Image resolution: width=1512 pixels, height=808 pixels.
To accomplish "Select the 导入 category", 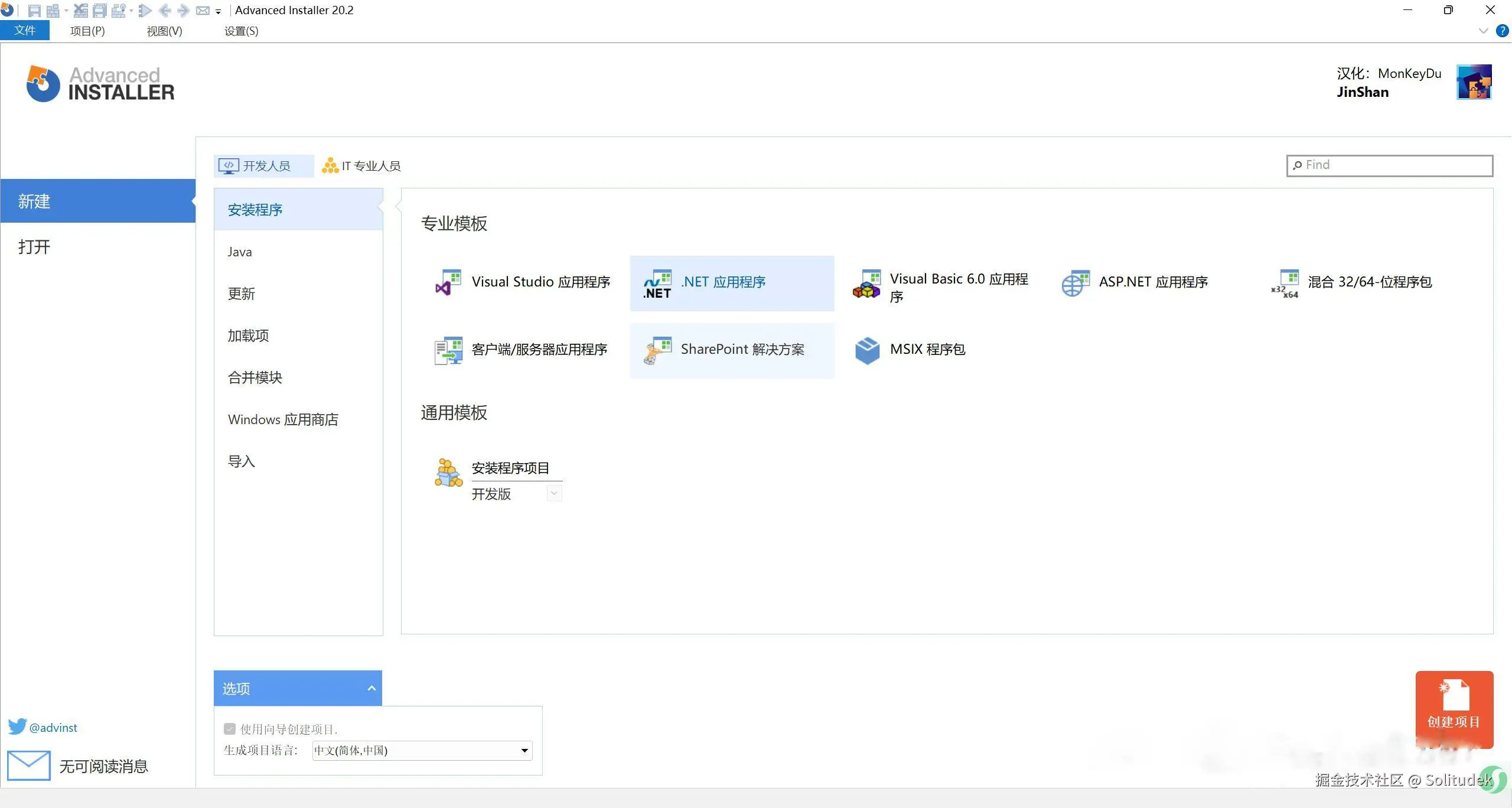I will click(x=298, y=461).
